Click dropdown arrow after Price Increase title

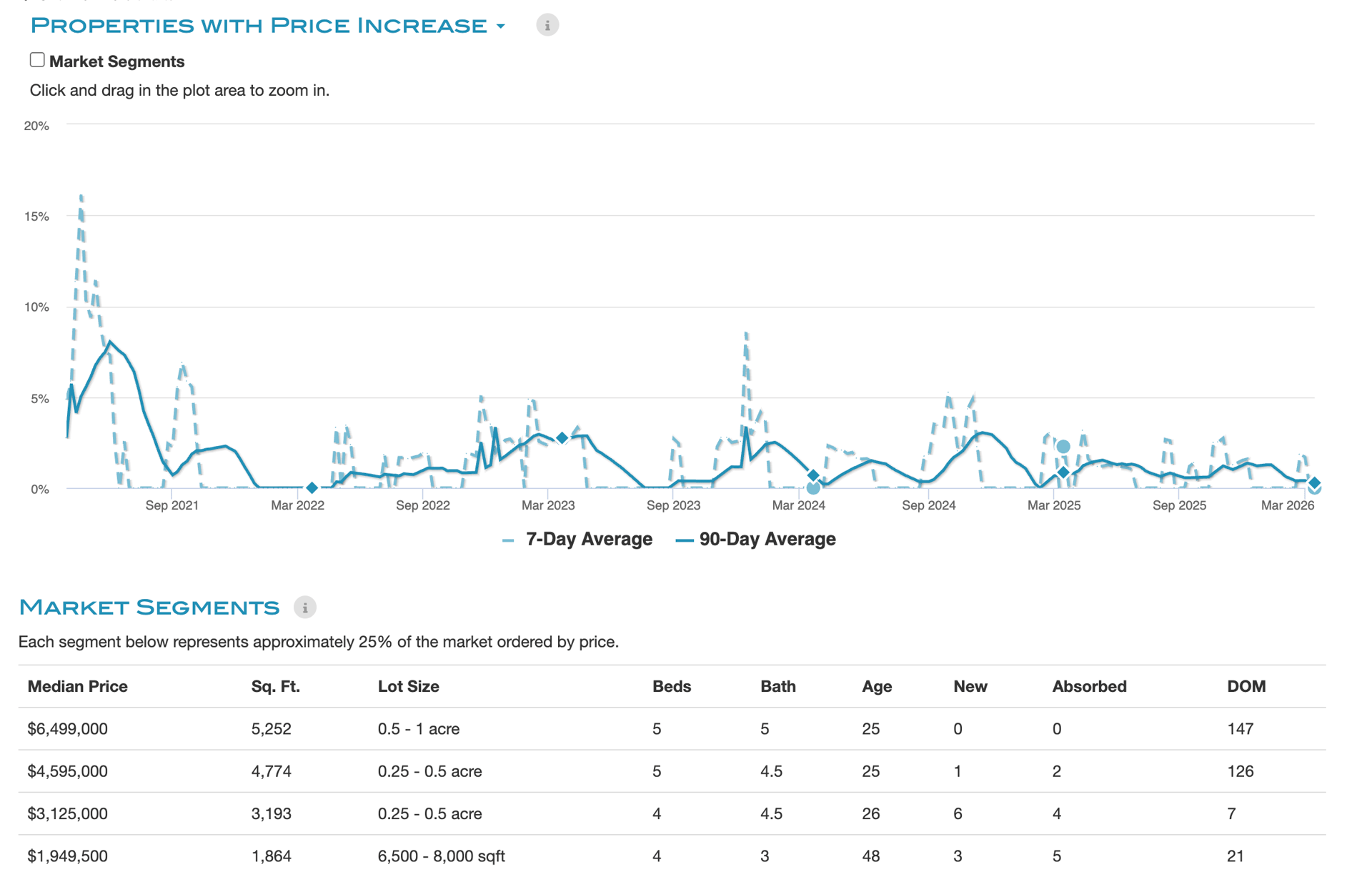pyautogui.click(x=501, y=26)
